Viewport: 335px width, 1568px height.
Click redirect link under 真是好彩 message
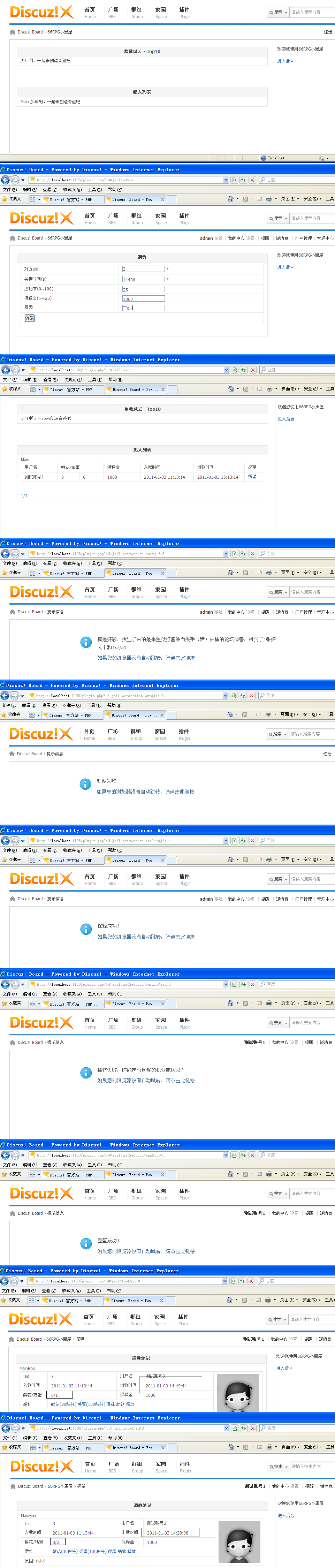(x=146, y=657)
